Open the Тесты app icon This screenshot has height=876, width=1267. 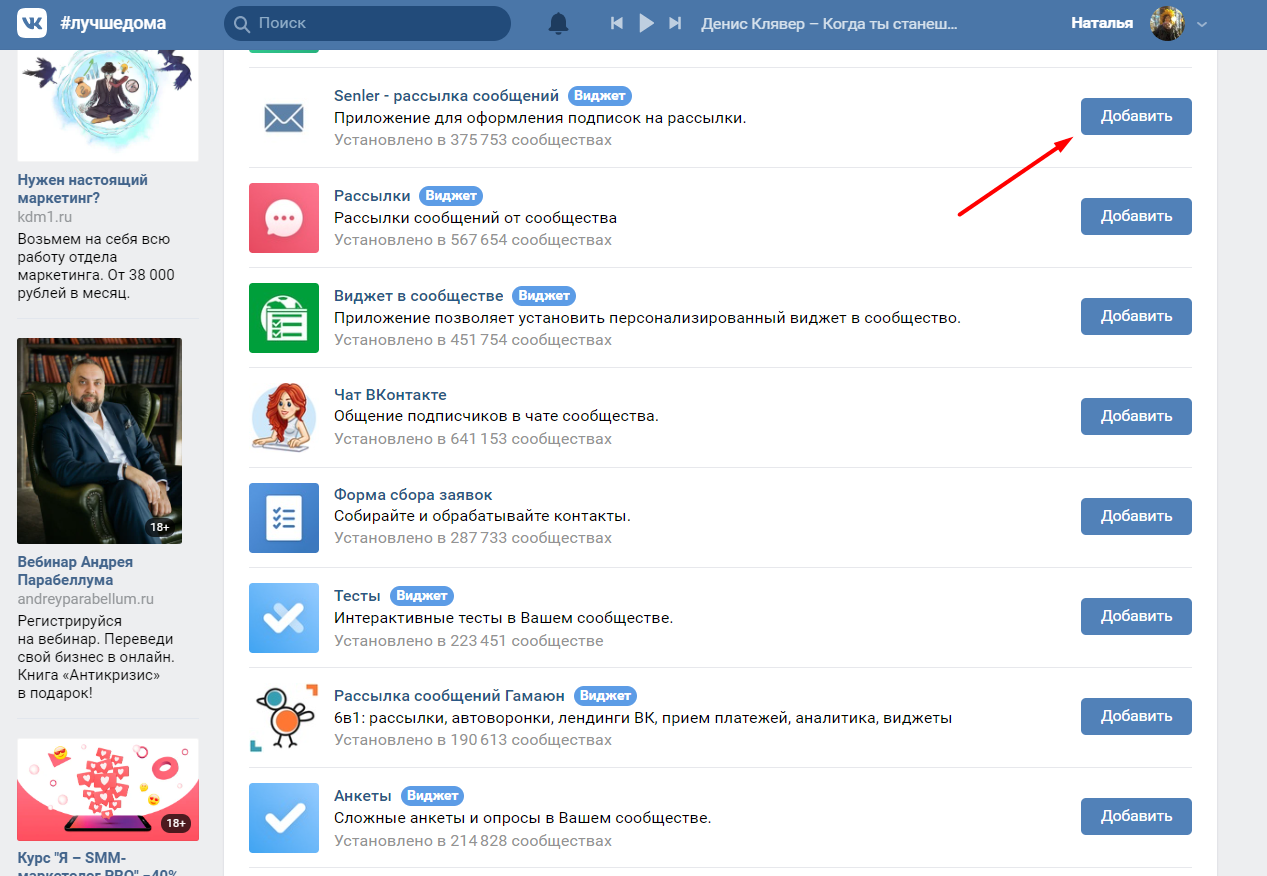point(284,618)
